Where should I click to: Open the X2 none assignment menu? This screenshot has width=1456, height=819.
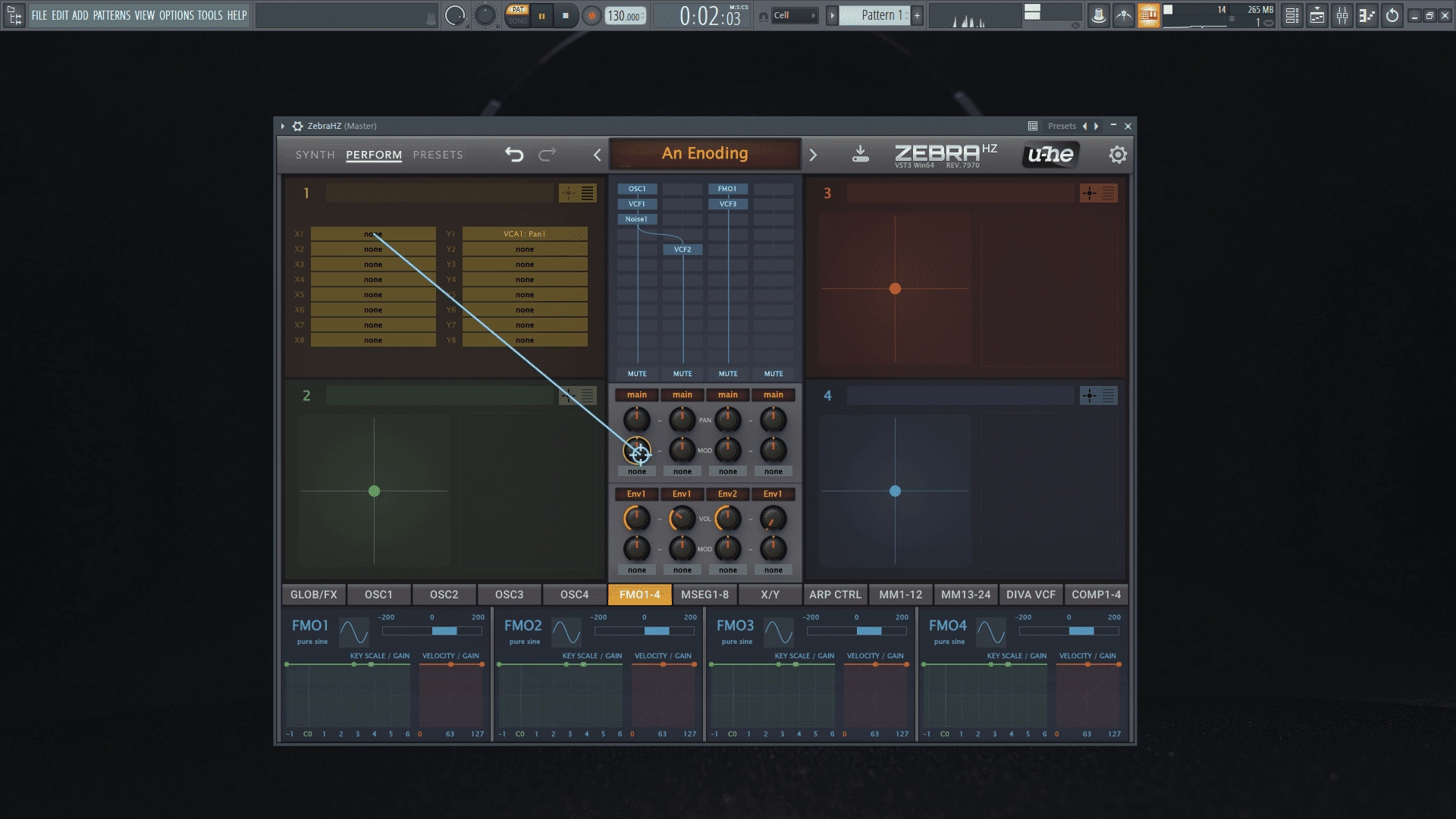pos(373,249)
